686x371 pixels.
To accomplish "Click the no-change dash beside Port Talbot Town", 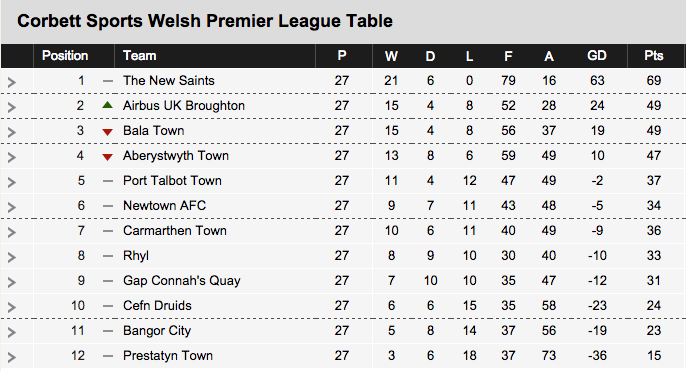I will coord(108,181).
